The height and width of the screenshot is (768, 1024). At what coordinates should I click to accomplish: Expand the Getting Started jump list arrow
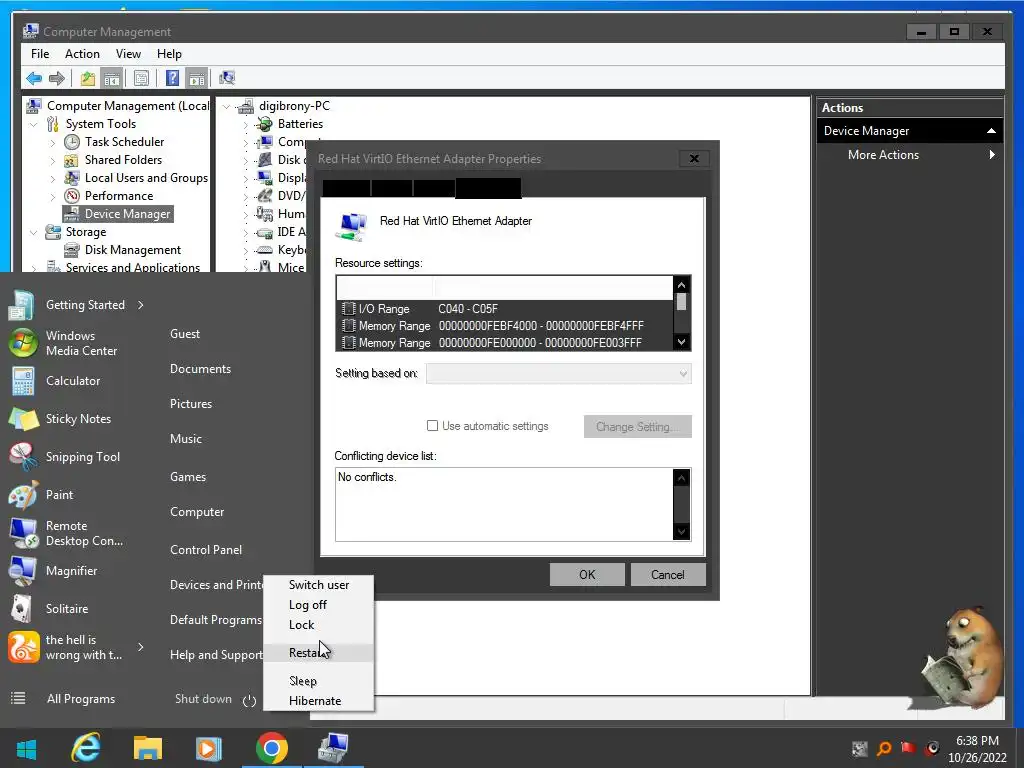pyautogui.click(x=140, y=305)
